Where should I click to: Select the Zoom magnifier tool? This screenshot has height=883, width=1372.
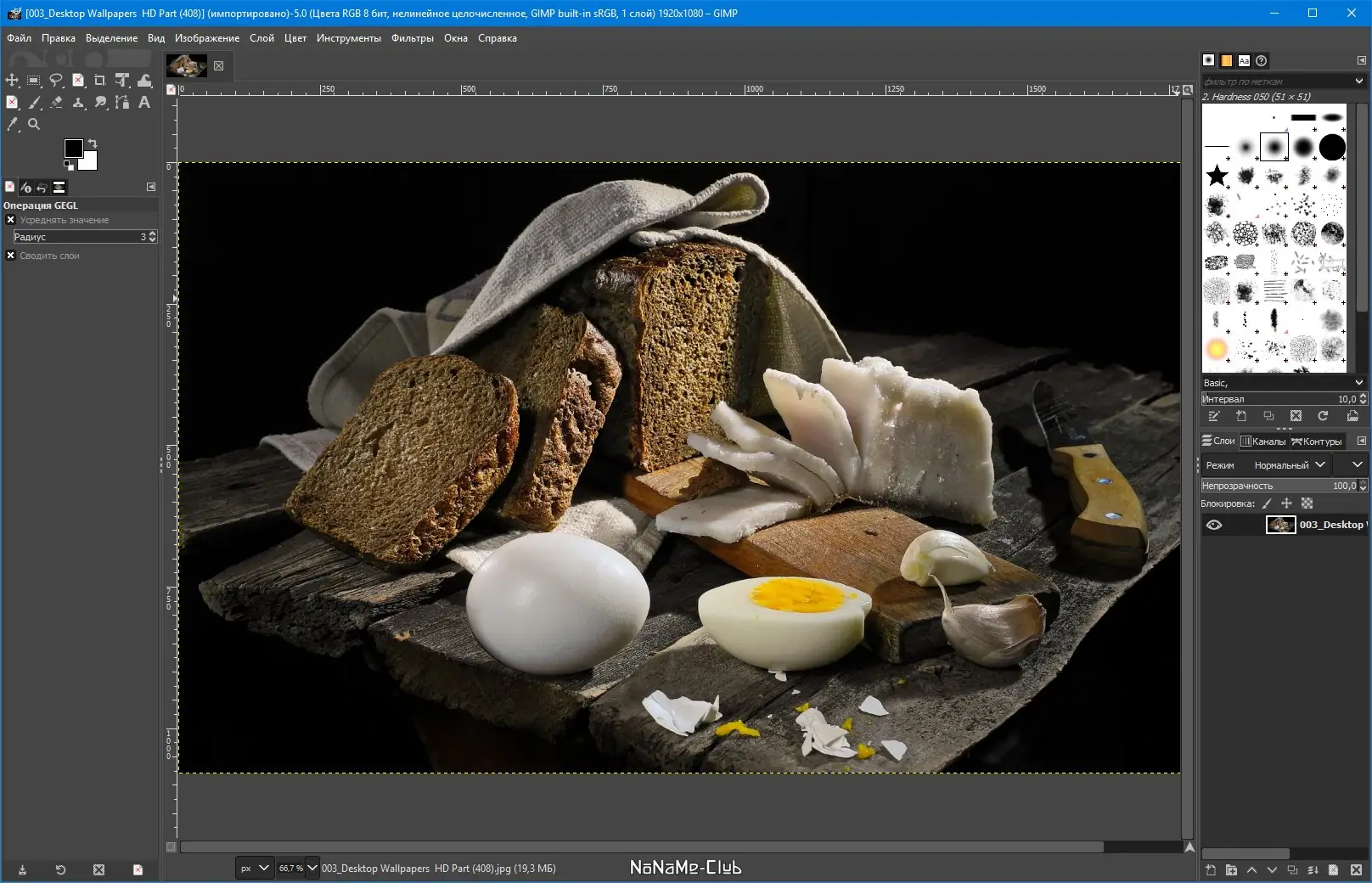pos(34,125)
